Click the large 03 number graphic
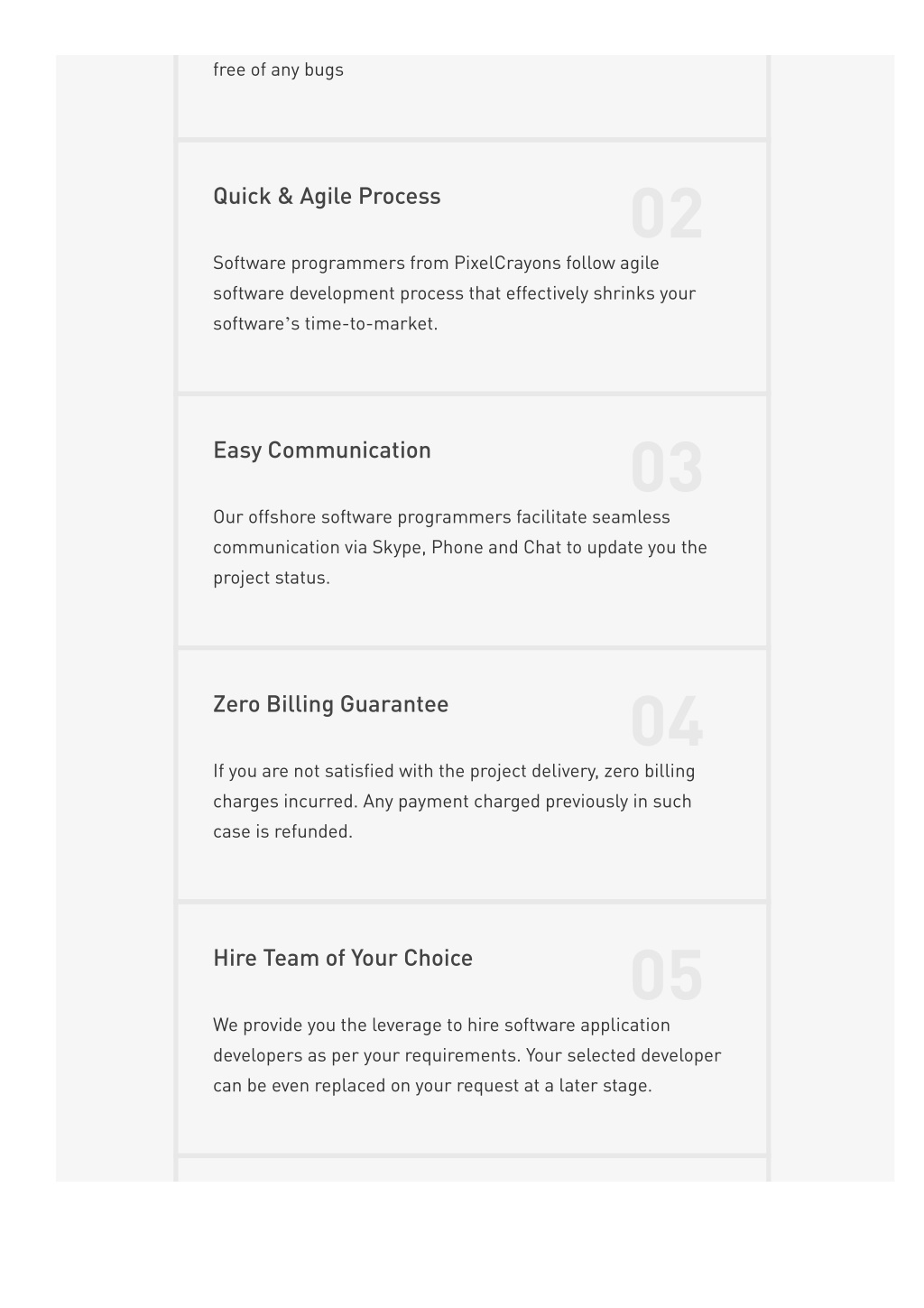 pyautogui.click(x=667, y=468)
